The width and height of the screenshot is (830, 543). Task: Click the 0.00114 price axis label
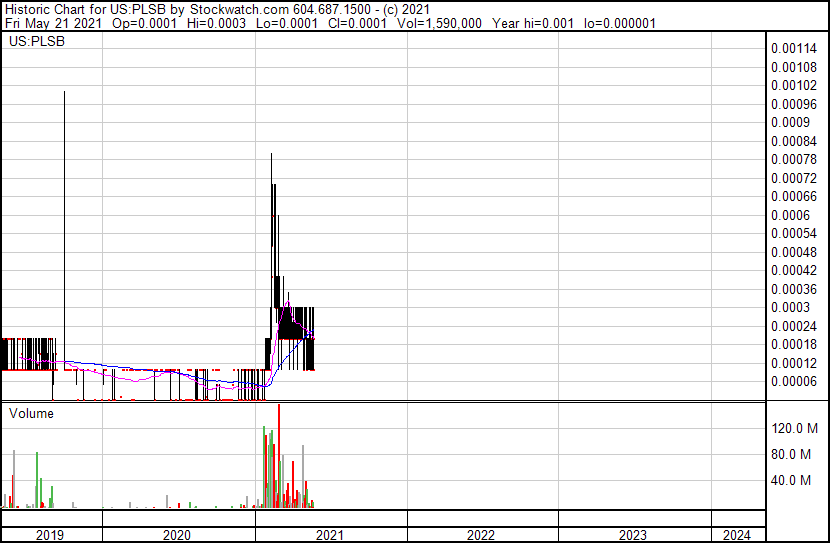point(795,48)
